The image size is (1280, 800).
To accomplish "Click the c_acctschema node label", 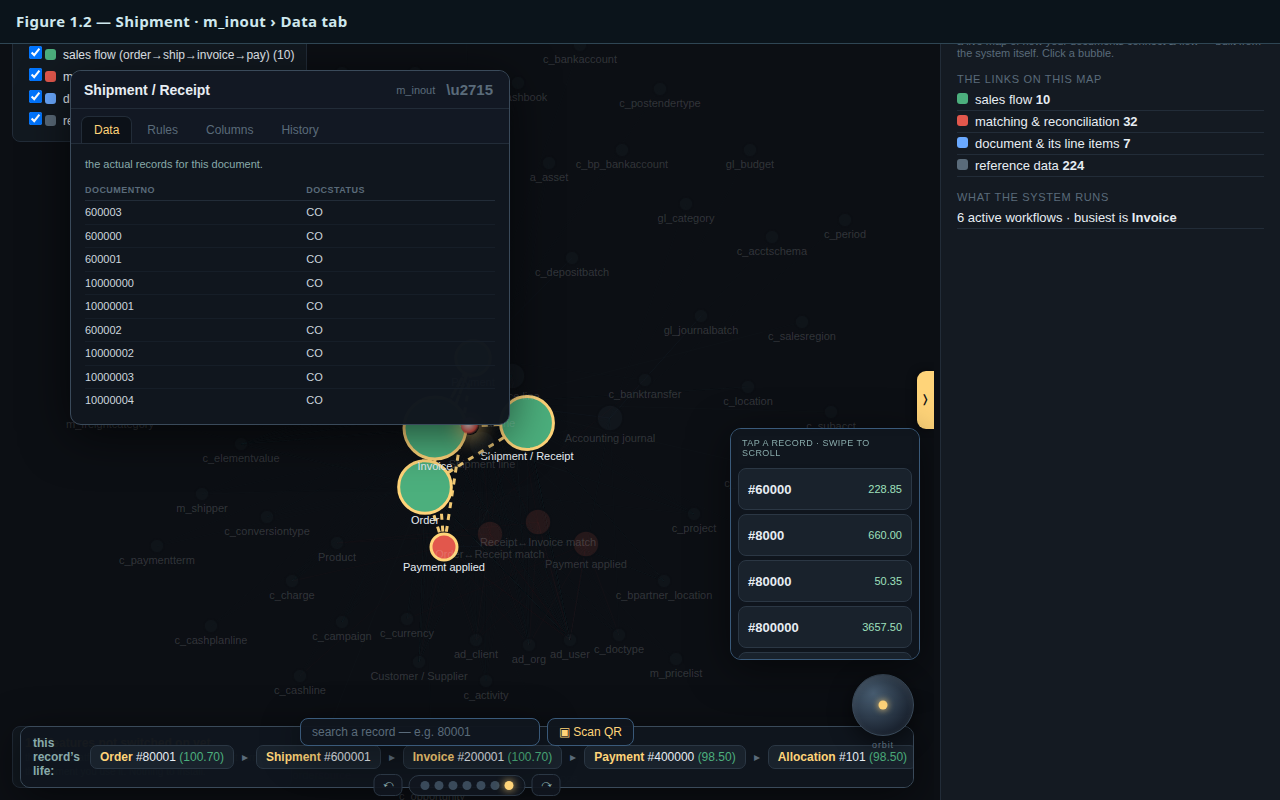I will (772, 251).
